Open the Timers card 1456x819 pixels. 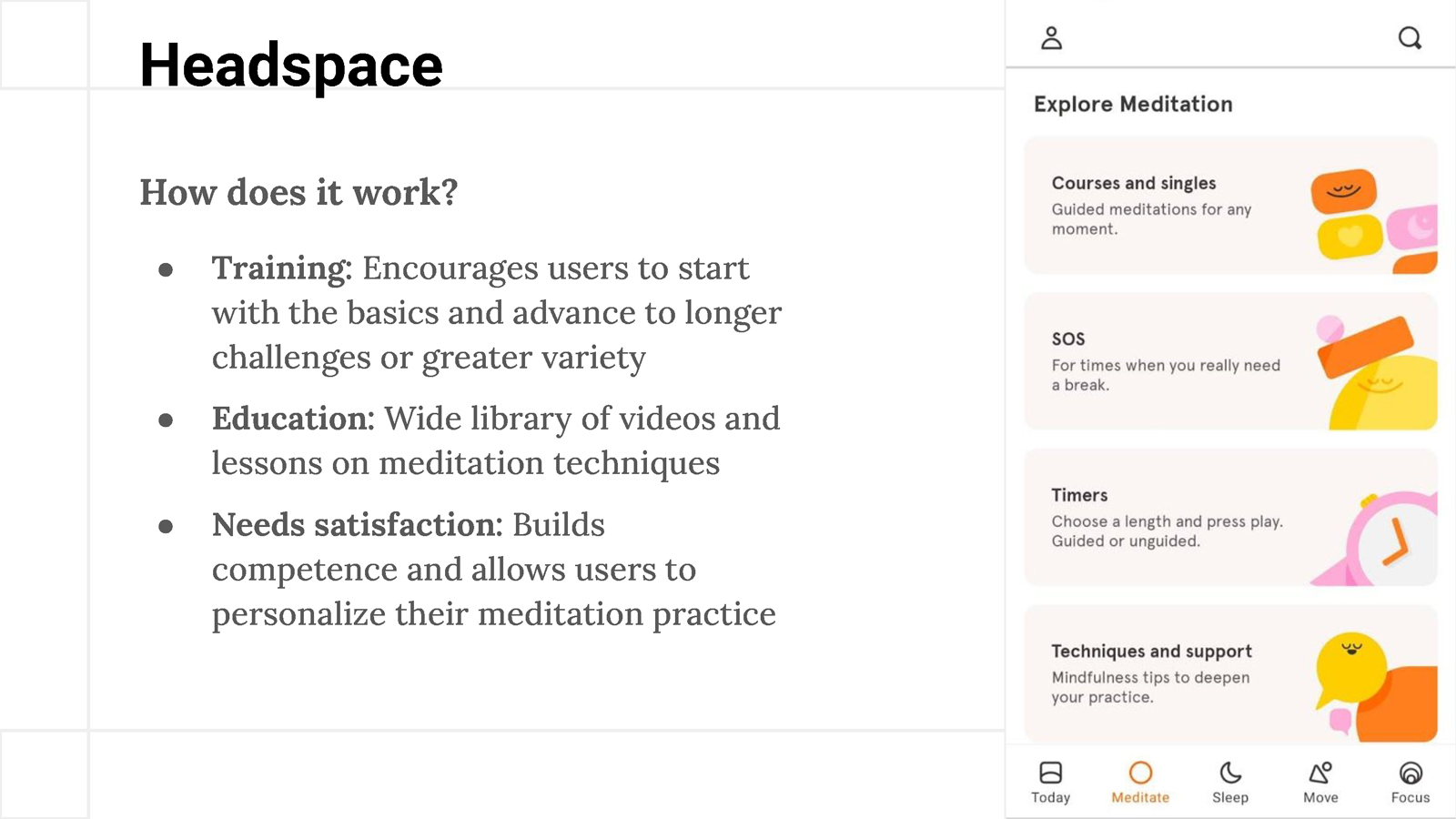[1230, 518]
